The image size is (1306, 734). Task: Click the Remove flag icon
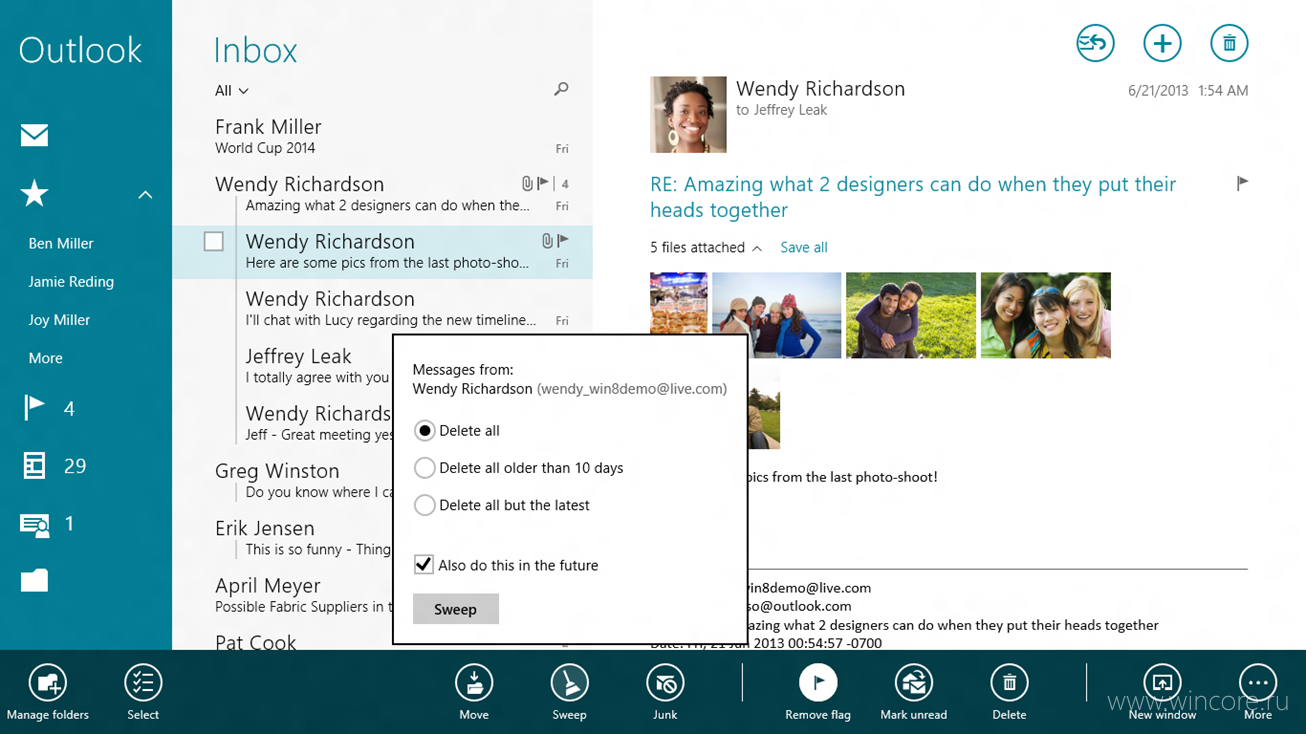point(818,683)
